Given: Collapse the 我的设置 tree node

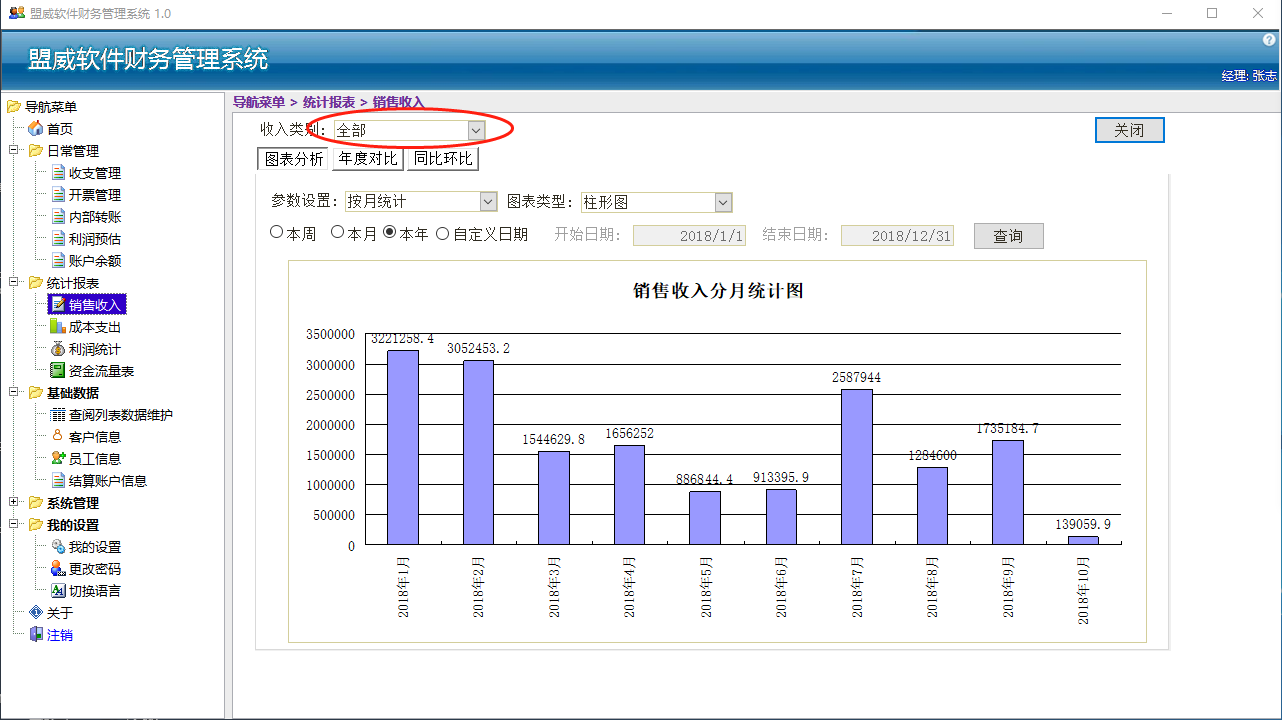Looking at the screenshot, I should [14, 525].
